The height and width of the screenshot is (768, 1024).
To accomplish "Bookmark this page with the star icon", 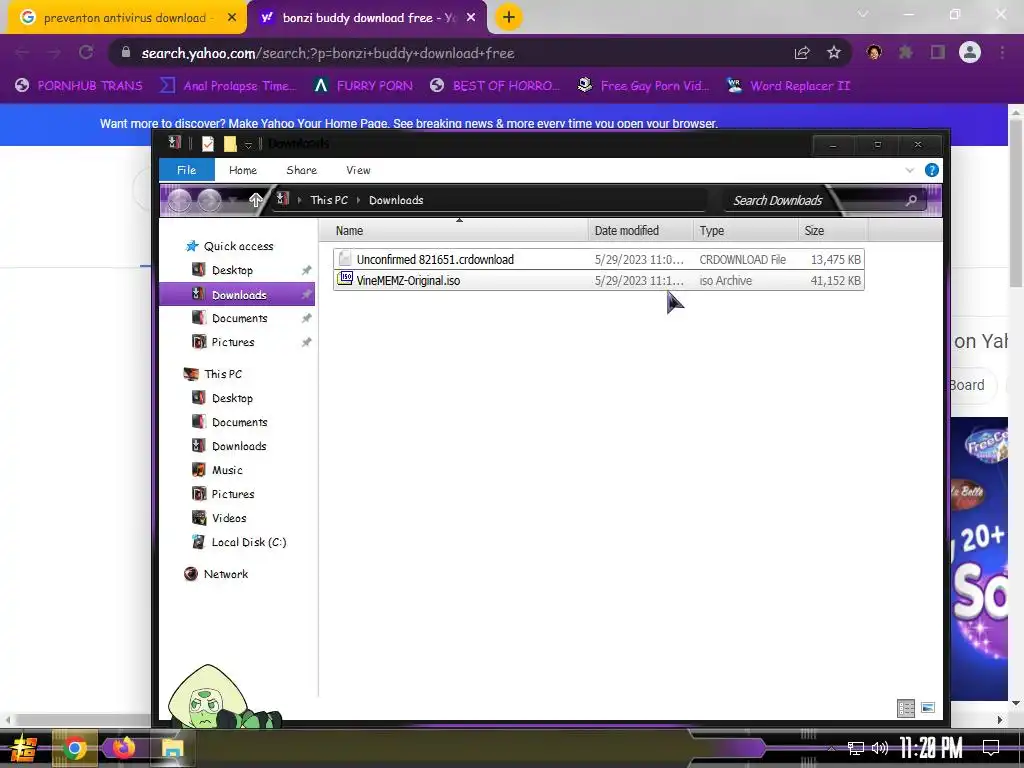I will click(x=833, y=53).
